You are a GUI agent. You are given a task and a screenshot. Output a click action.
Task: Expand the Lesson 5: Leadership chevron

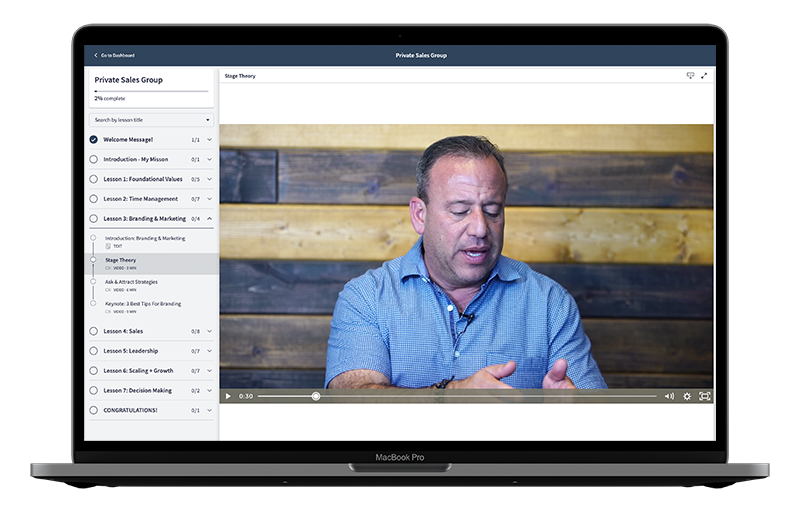tap(210, 351)
